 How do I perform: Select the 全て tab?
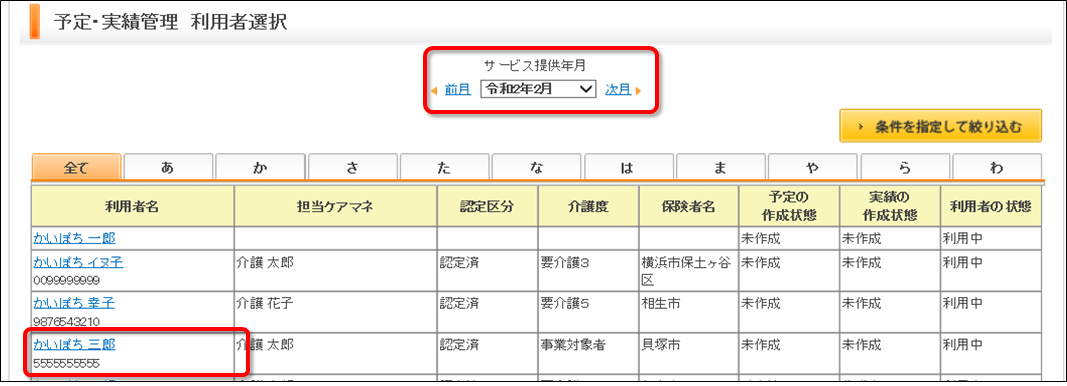pyautogui.click(x=76, y=167)
